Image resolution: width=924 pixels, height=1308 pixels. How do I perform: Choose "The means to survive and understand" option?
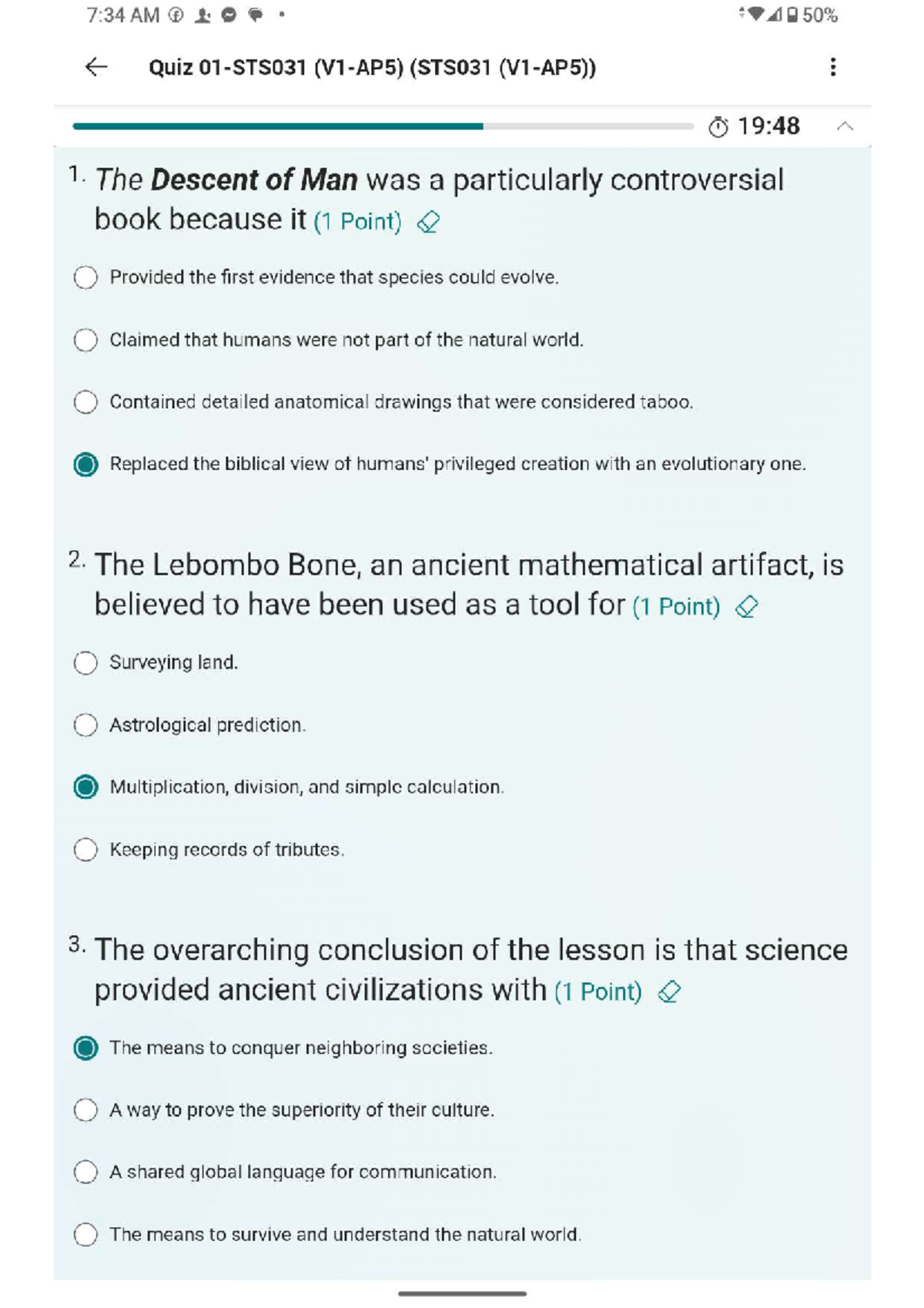pos(85,1234)
